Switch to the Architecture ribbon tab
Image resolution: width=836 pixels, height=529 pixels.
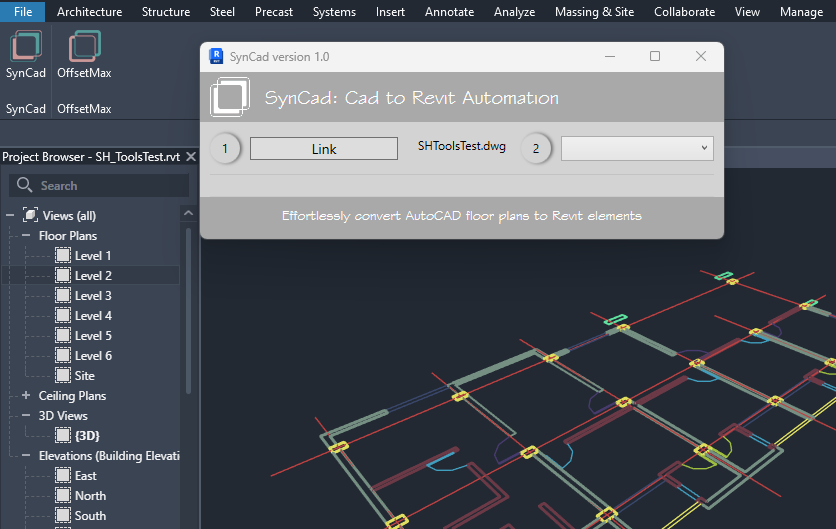90,11
